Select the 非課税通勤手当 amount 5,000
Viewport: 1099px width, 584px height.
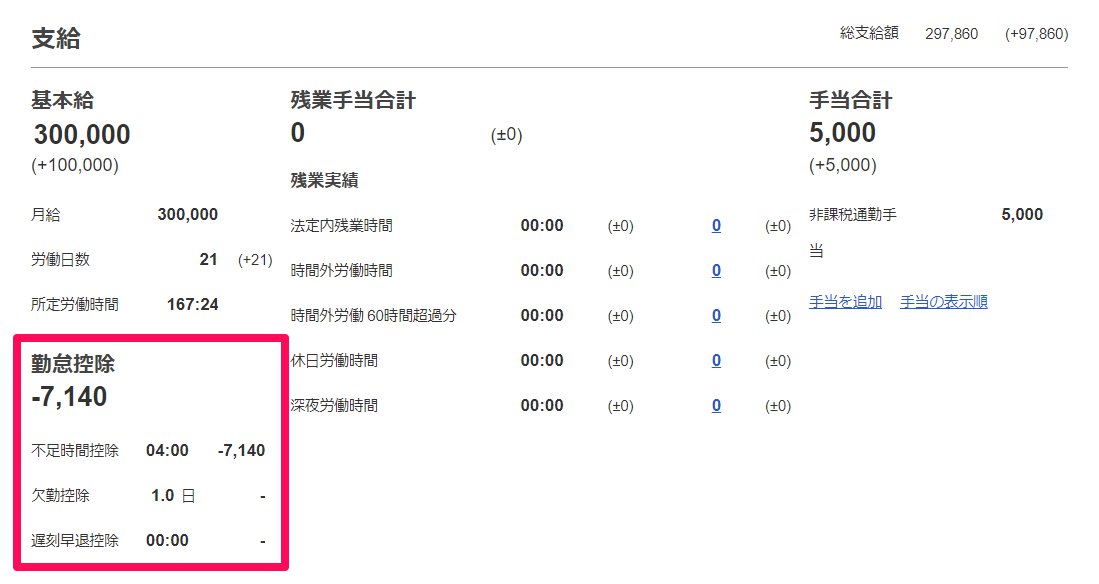[x=1022, y=215]
